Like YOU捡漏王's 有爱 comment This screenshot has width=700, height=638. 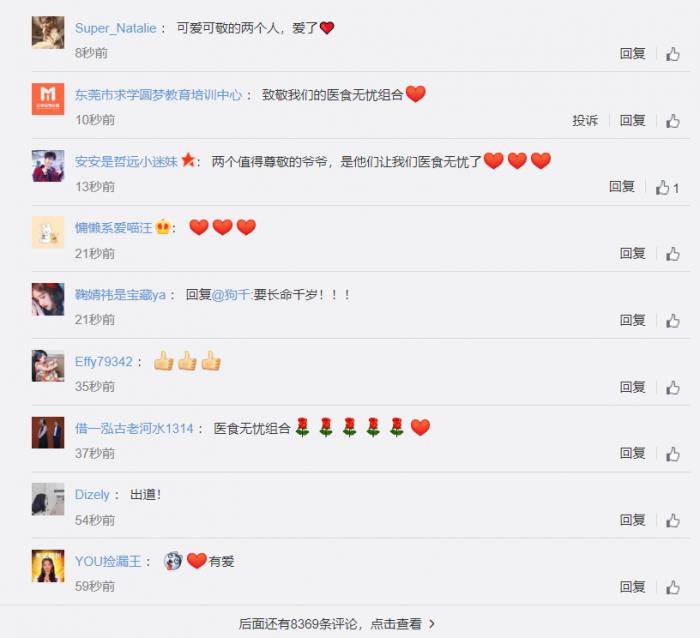tap(673, 587)
